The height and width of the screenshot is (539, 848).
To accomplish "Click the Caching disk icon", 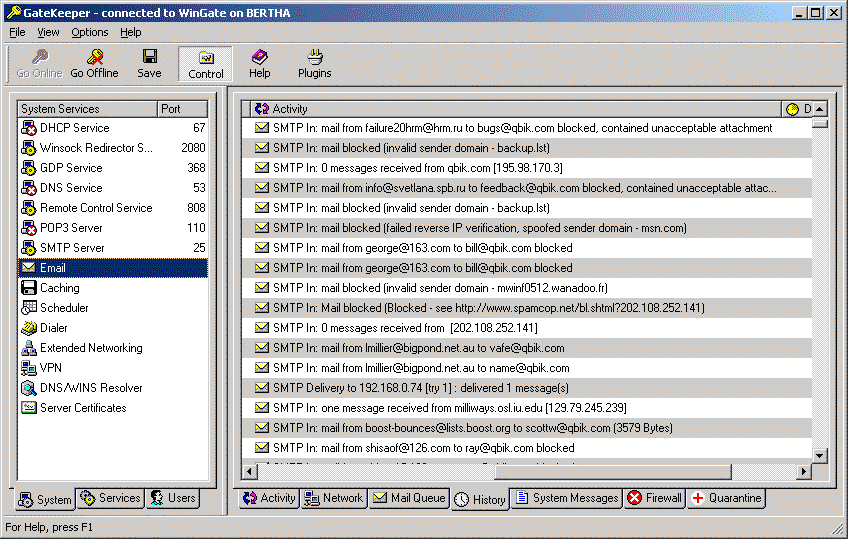I will tap(29, 288).
